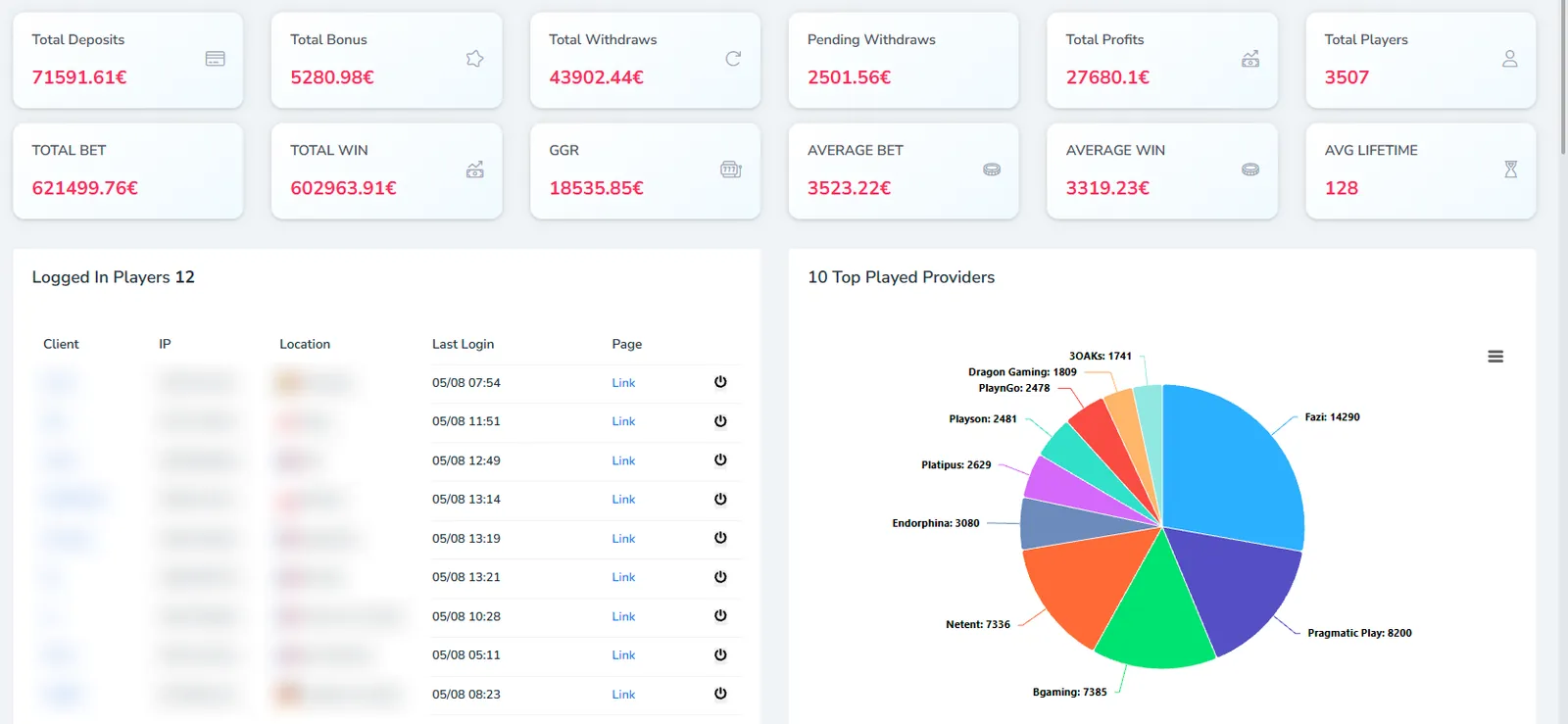Screen dimensions: 1568x724
Task: Click the 3OAKs: 1741 chart label
Action: [x=1100, y=356]
